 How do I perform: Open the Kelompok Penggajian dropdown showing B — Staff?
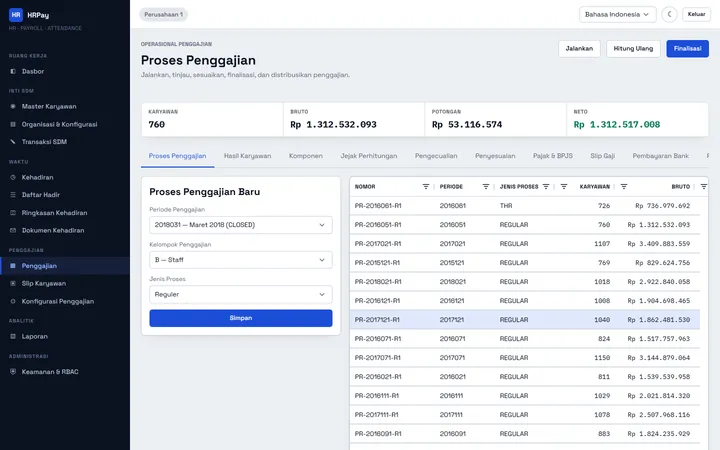(241, 260)
